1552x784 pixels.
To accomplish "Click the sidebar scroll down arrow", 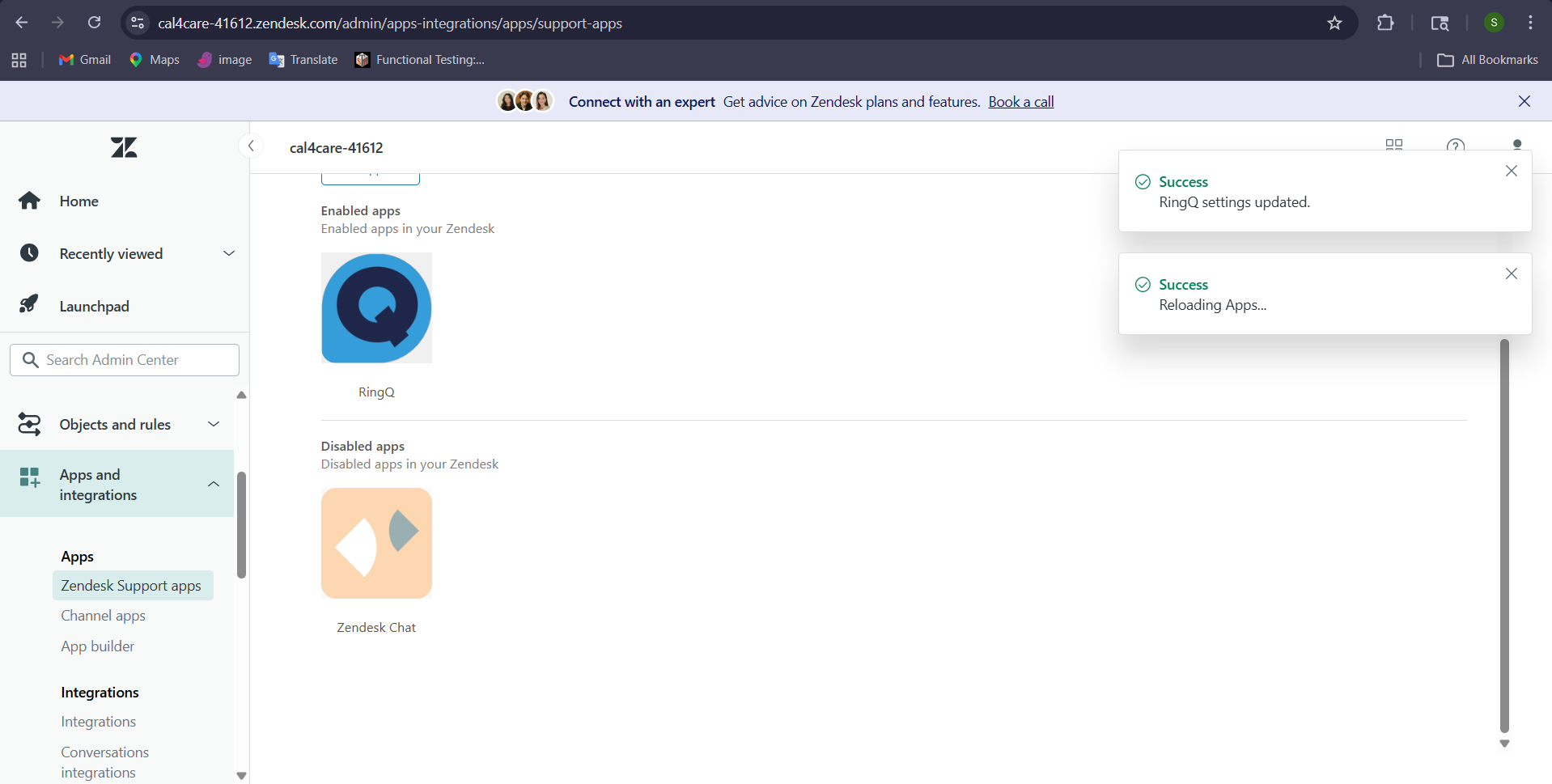I will click(x=241, y=775).
